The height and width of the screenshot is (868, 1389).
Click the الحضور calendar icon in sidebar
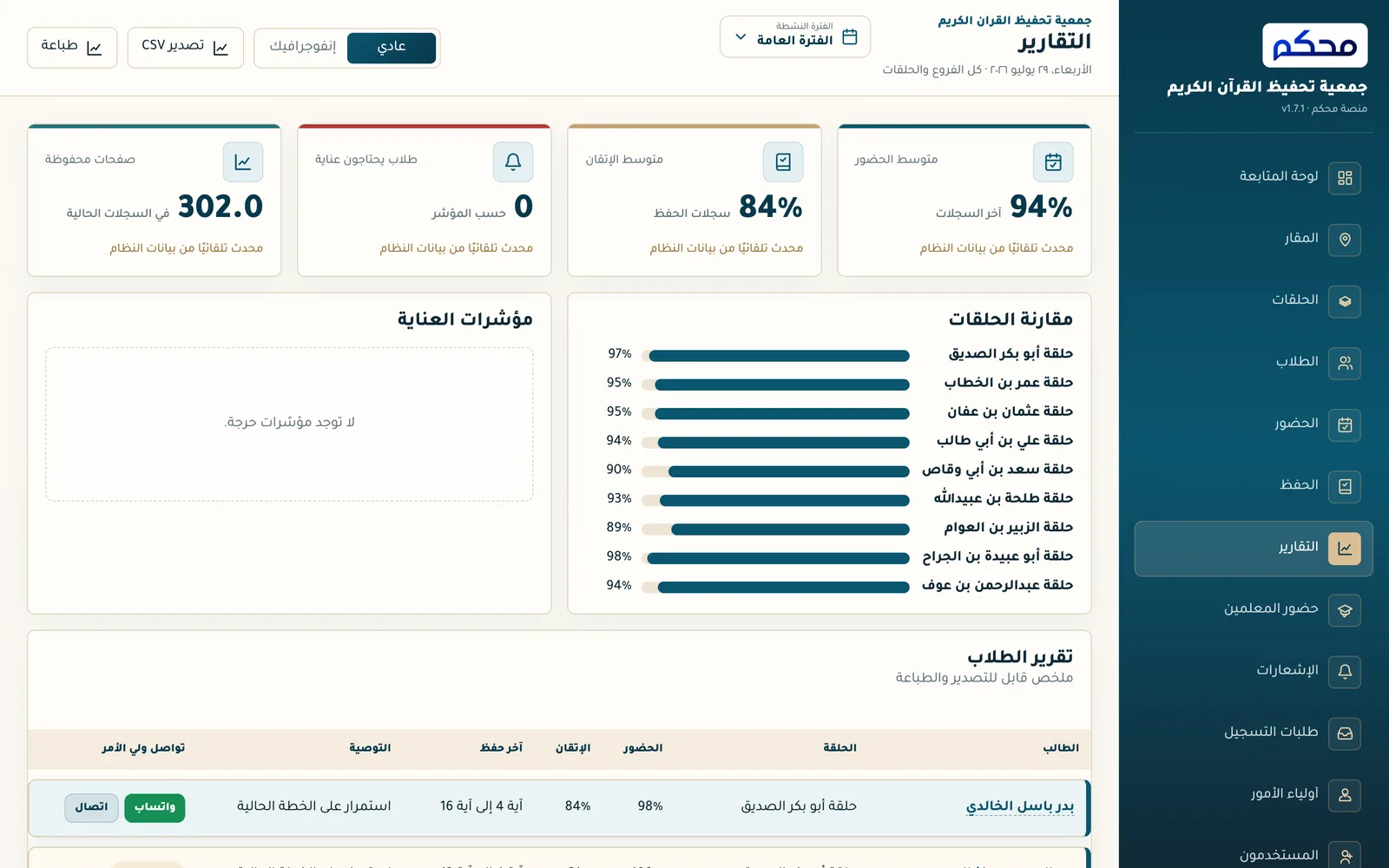[x=1345, y=424]
